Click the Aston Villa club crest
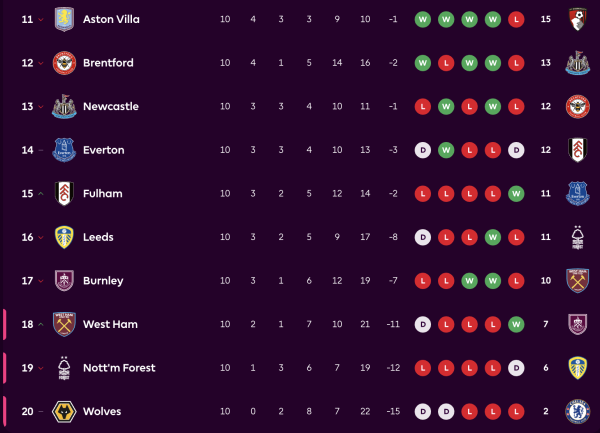 (64, 19)
